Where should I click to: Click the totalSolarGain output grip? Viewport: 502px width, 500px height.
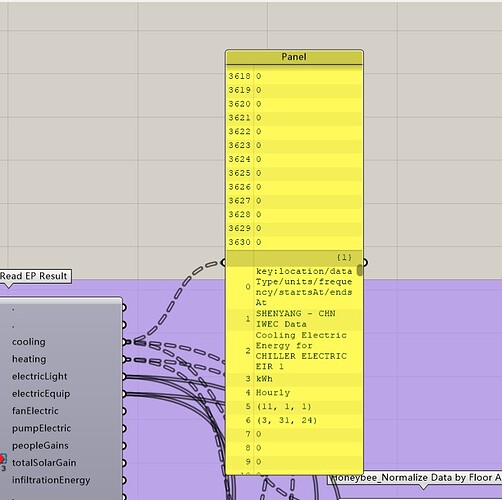pyautogui.click(x=124, y=463)
